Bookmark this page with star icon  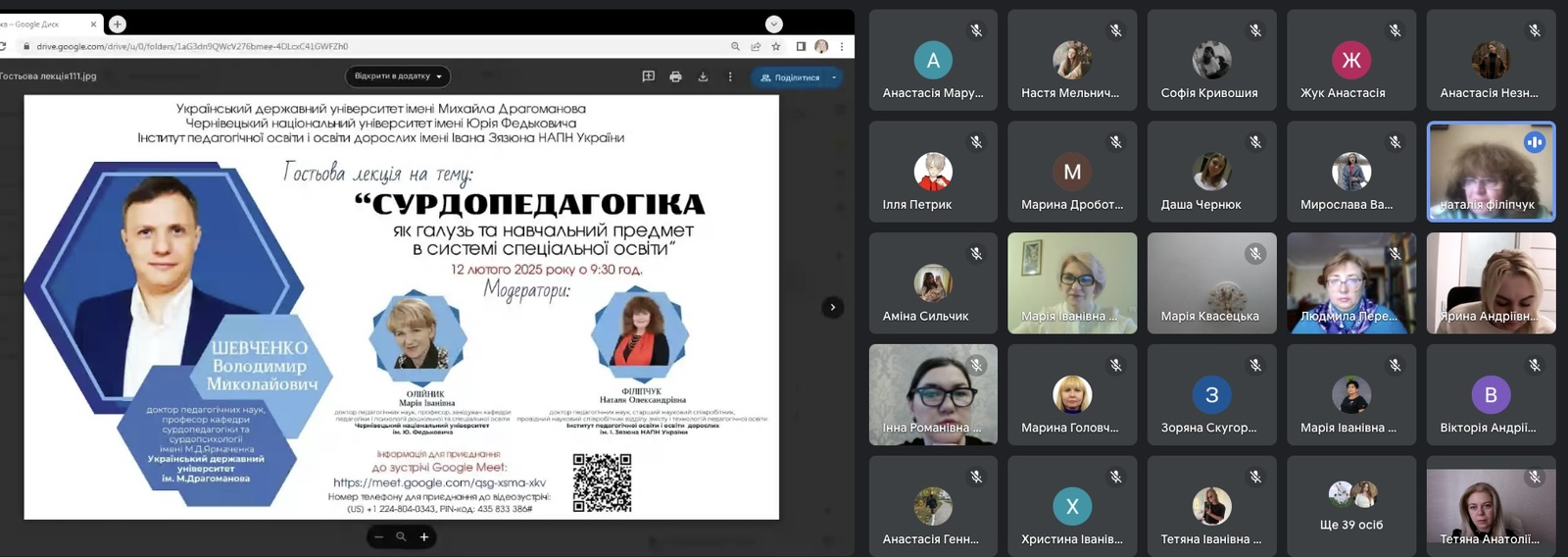[776, 46]
